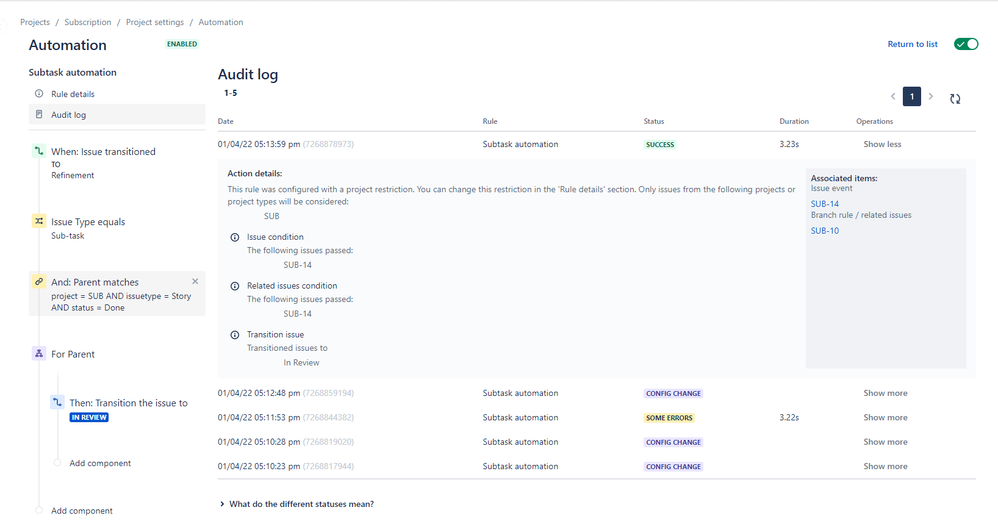Screen dimensions: 998x532
Task: Refresh the audit log
Action: 955,99
